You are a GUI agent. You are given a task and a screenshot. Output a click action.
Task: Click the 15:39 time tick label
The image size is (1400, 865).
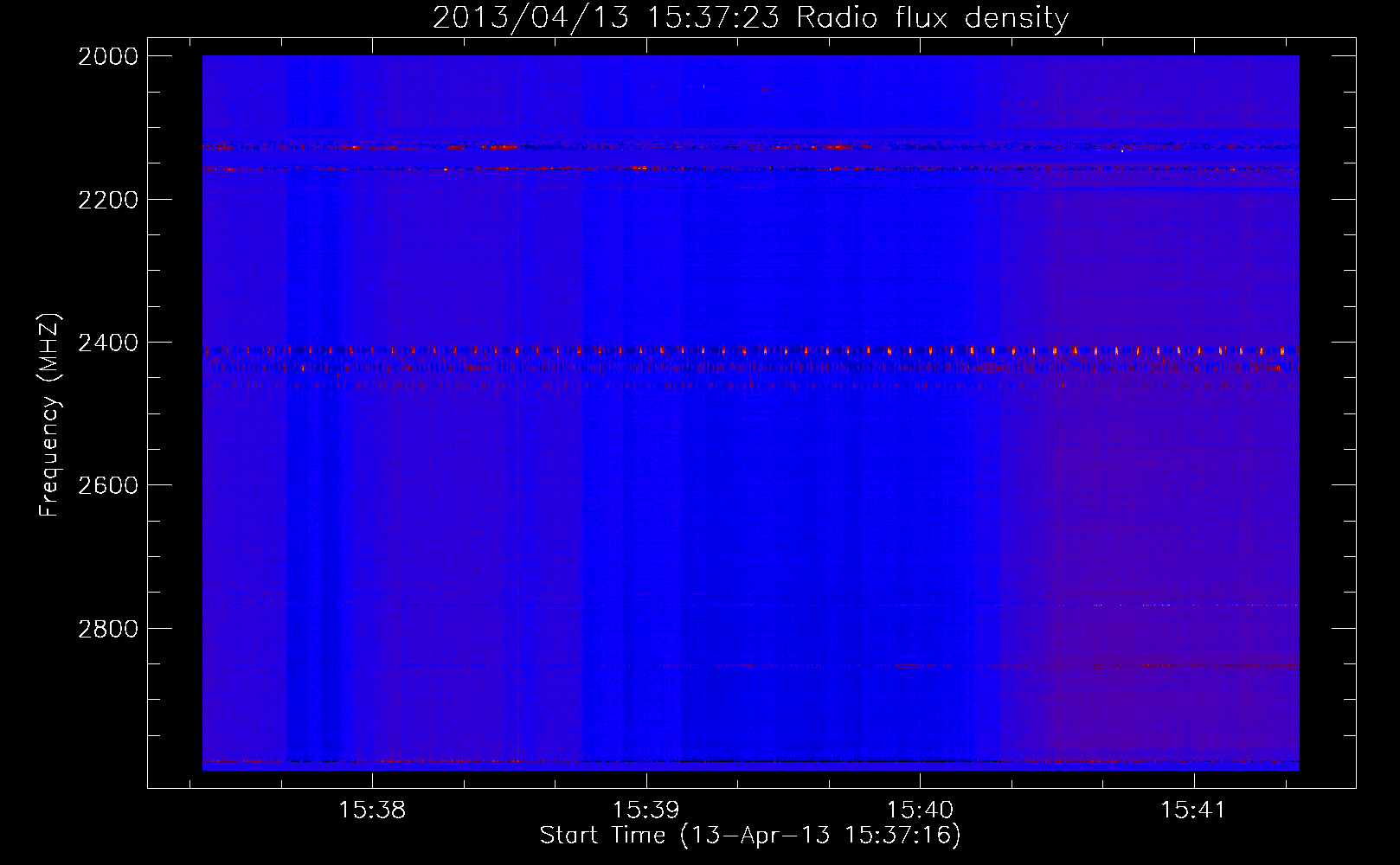pos(646,810)
